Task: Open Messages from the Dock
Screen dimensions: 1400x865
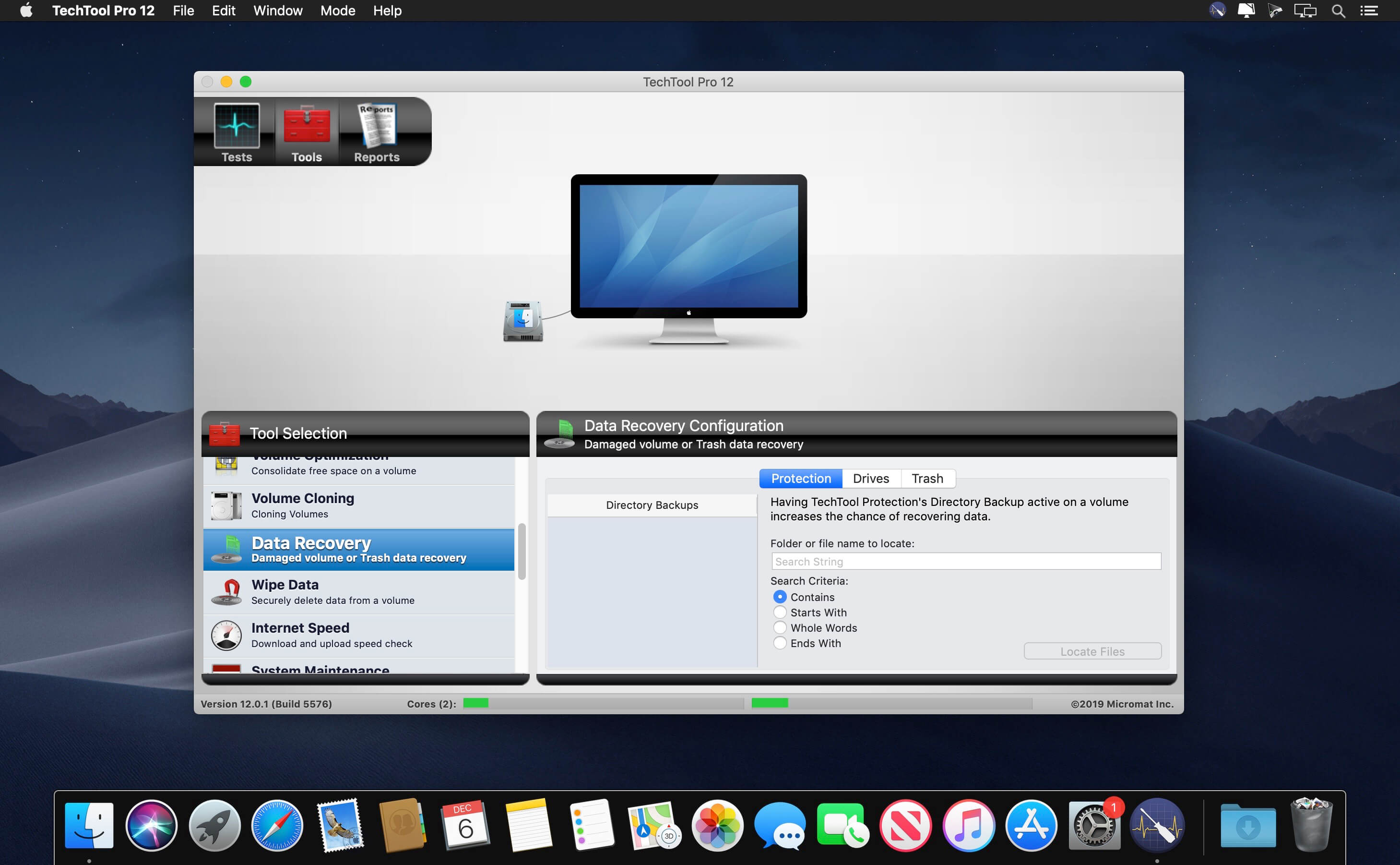Action: coord(780,826)
